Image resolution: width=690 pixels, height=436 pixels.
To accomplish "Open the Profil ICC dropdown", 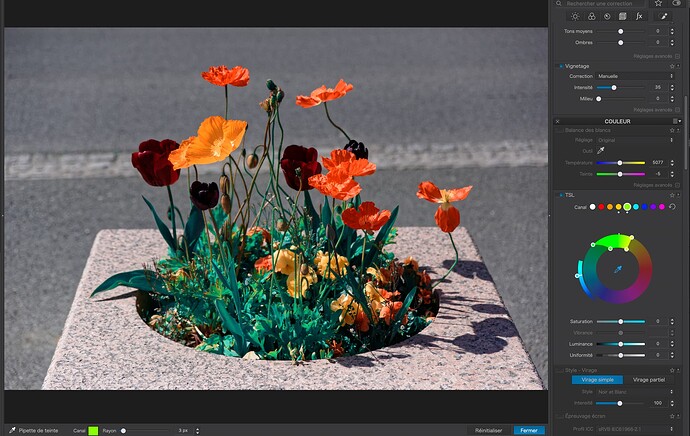I will pos(635,429).
